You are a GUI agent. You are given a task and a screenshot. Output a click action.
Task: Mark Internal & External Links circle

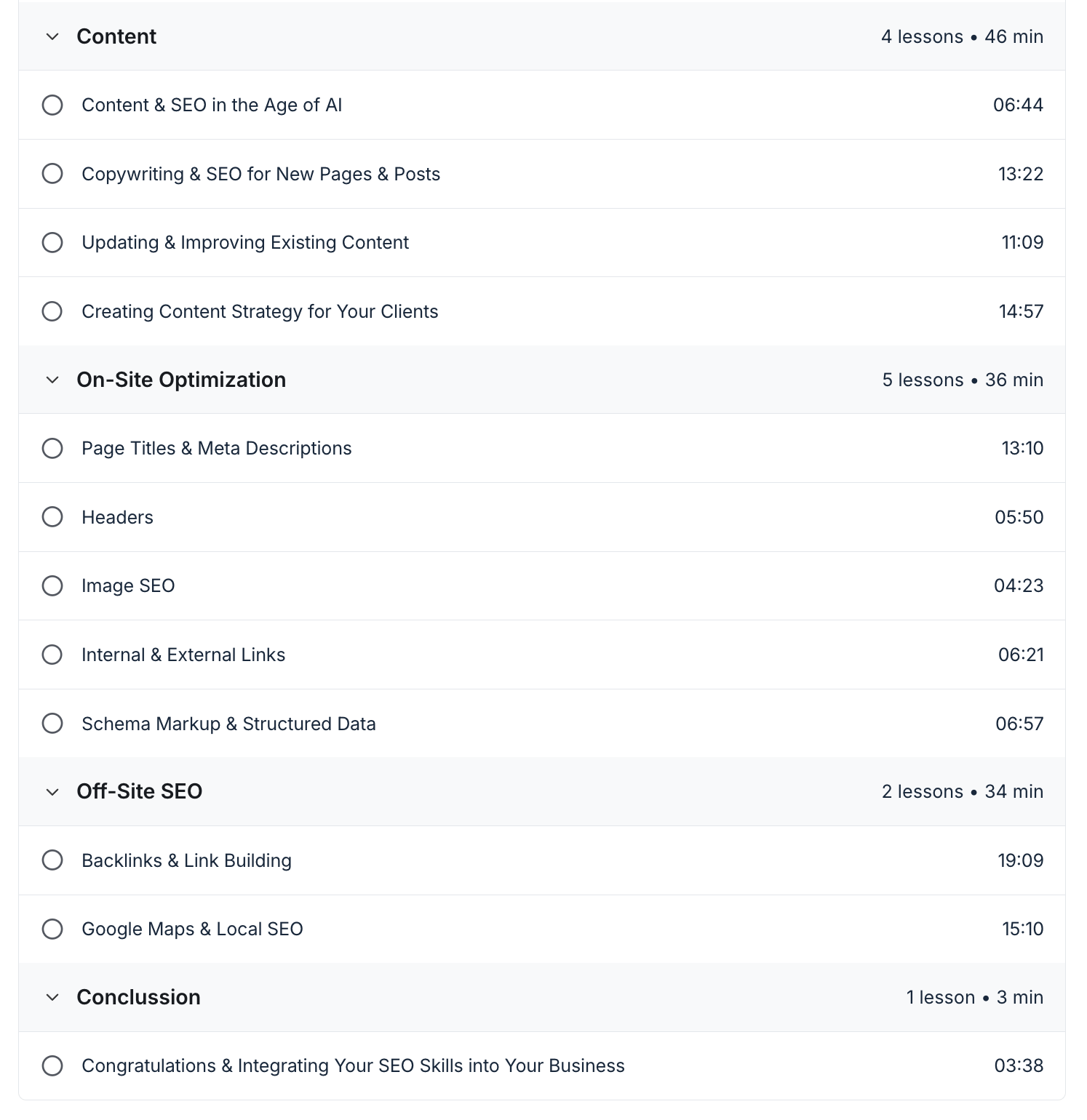pos(52,655)
